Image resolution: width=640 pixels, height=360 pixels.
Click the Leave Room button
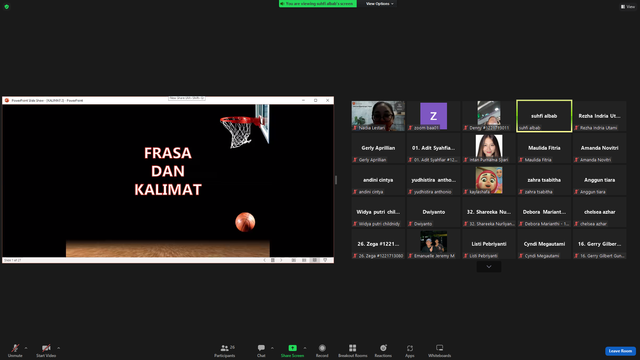620,351
